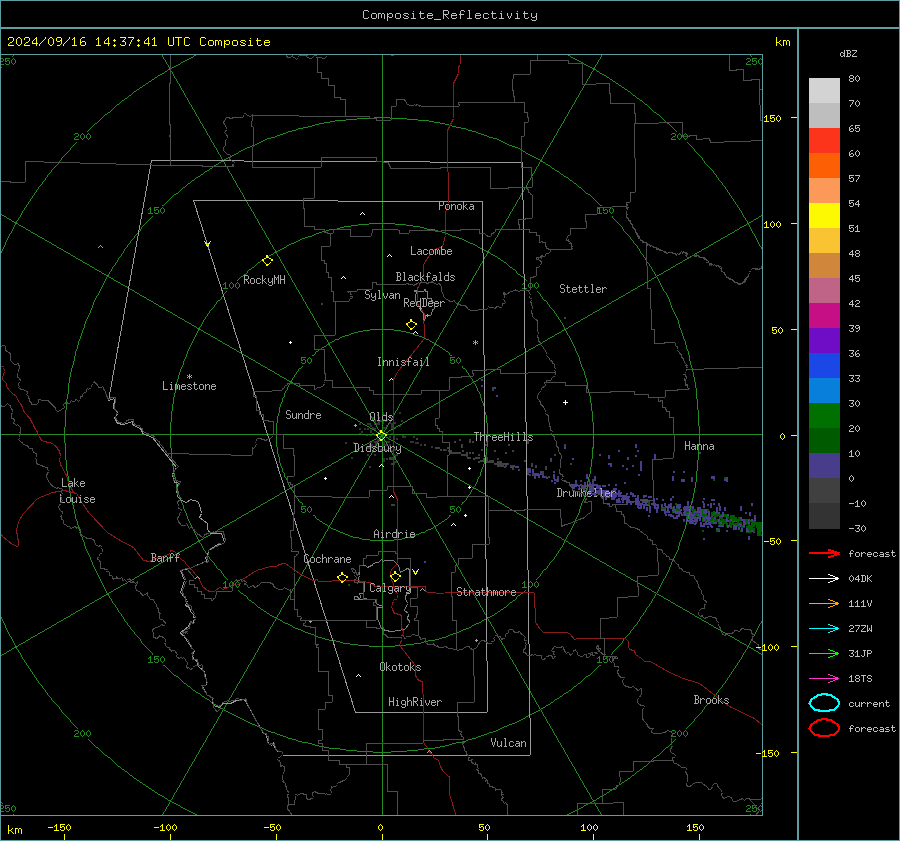Click the RockyMH label

click(264, 280)
